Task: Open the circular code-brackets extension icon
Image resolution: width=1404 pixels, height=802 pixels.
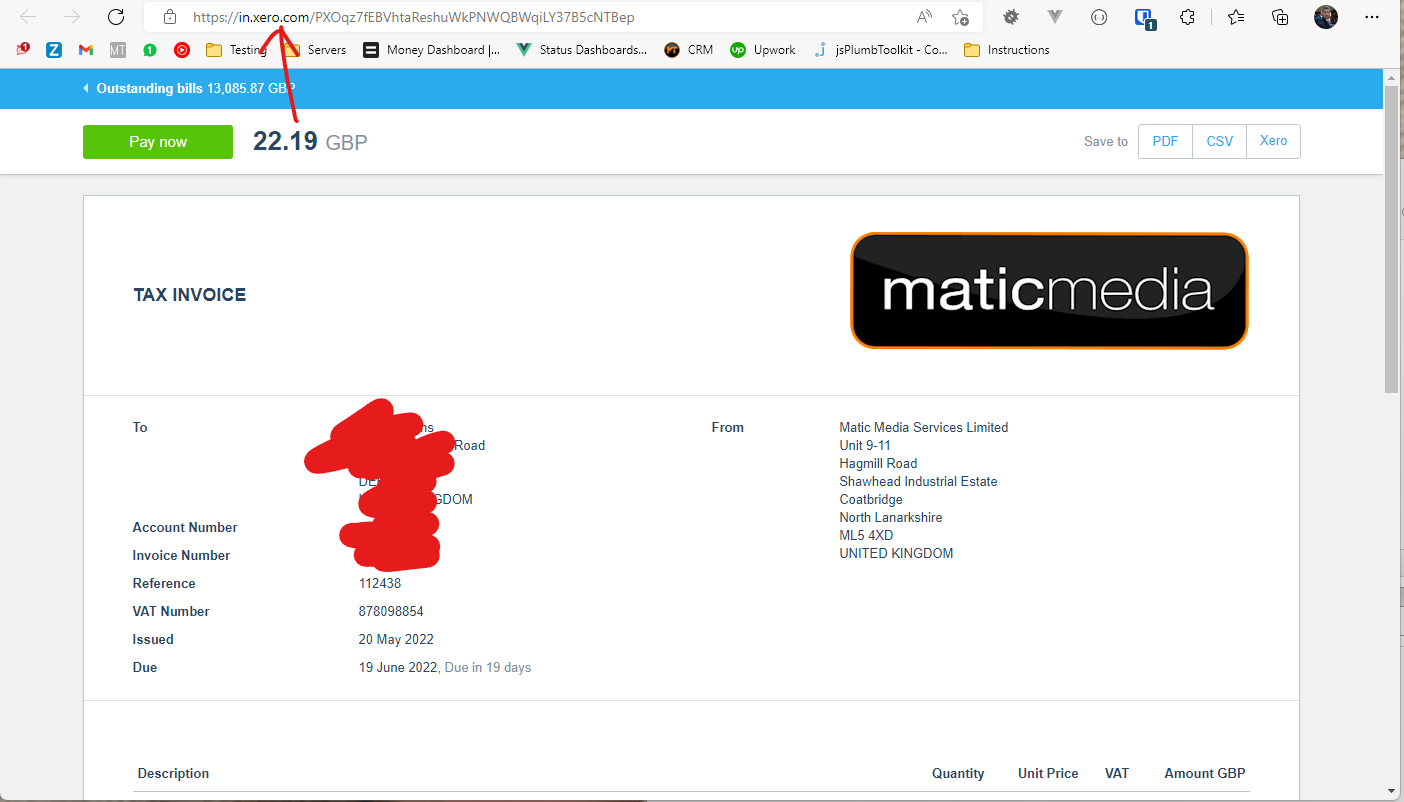Action: (x=1099, y=17)
